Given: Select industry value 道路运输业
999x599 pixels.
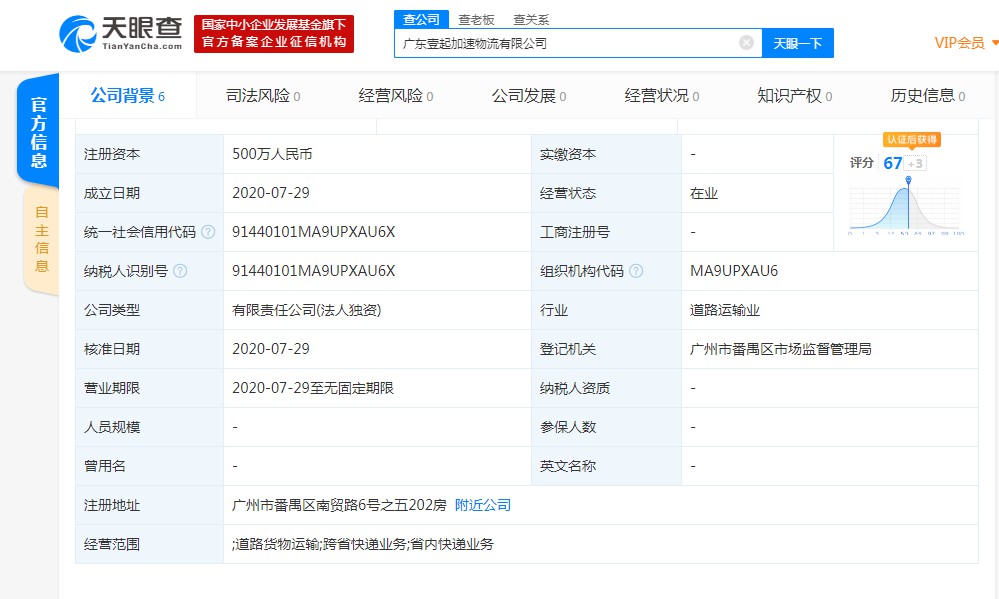Looking at the screenshot, I should 725,310.
